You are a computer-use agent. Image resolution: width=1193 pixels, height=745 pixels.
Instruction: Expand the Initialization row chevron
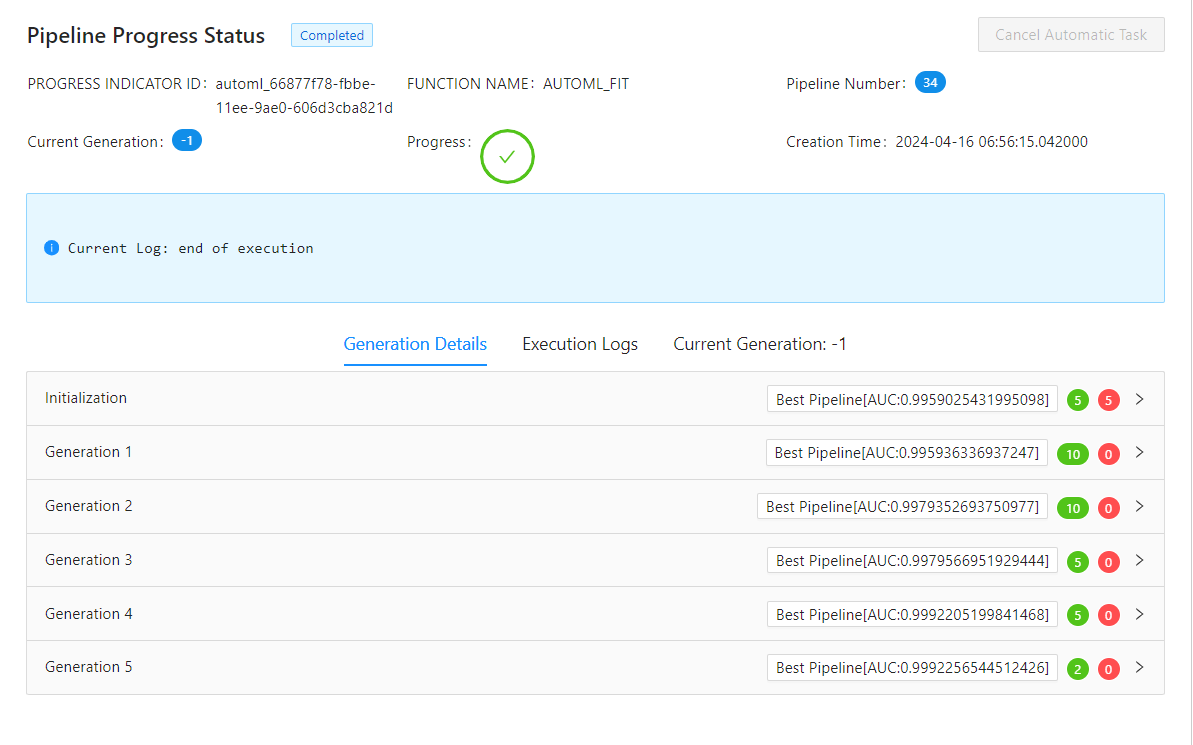(1139, 399)
